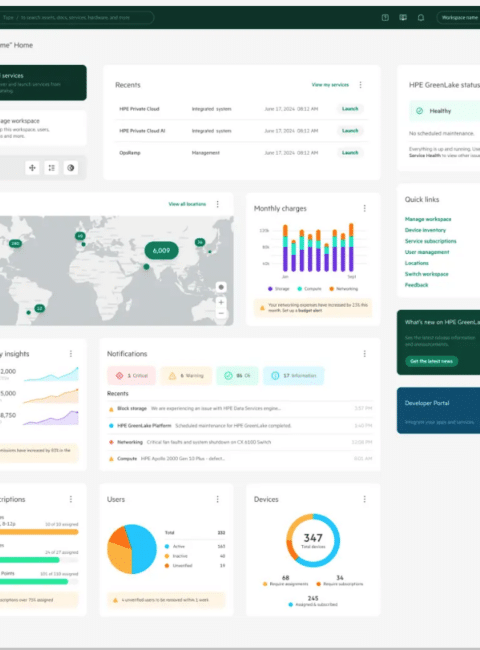Click the map recenter button
Screen dimensions: 480x650
(221, 287)
